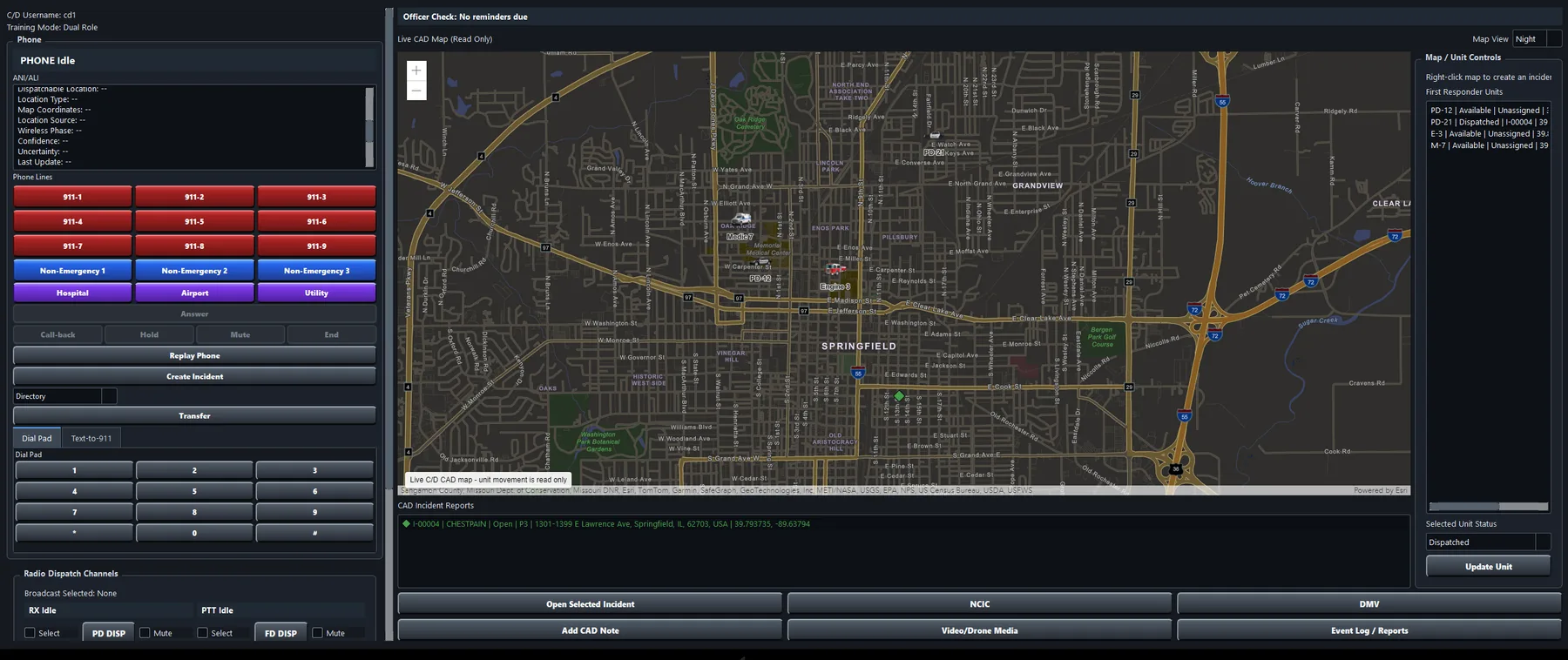This screenshot has width=1568, height=660.
Task: Tick the Select checkbox beside FD DISP
Action: point(202,633)
